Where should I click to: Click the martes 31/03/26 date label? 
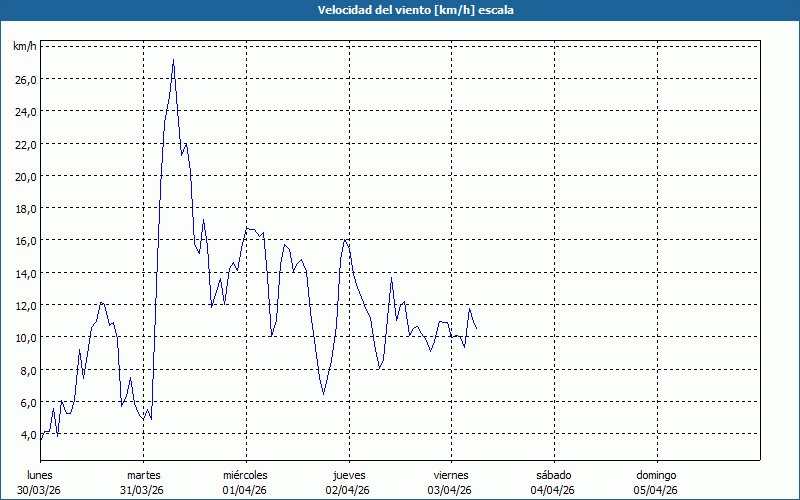[143, 483]
